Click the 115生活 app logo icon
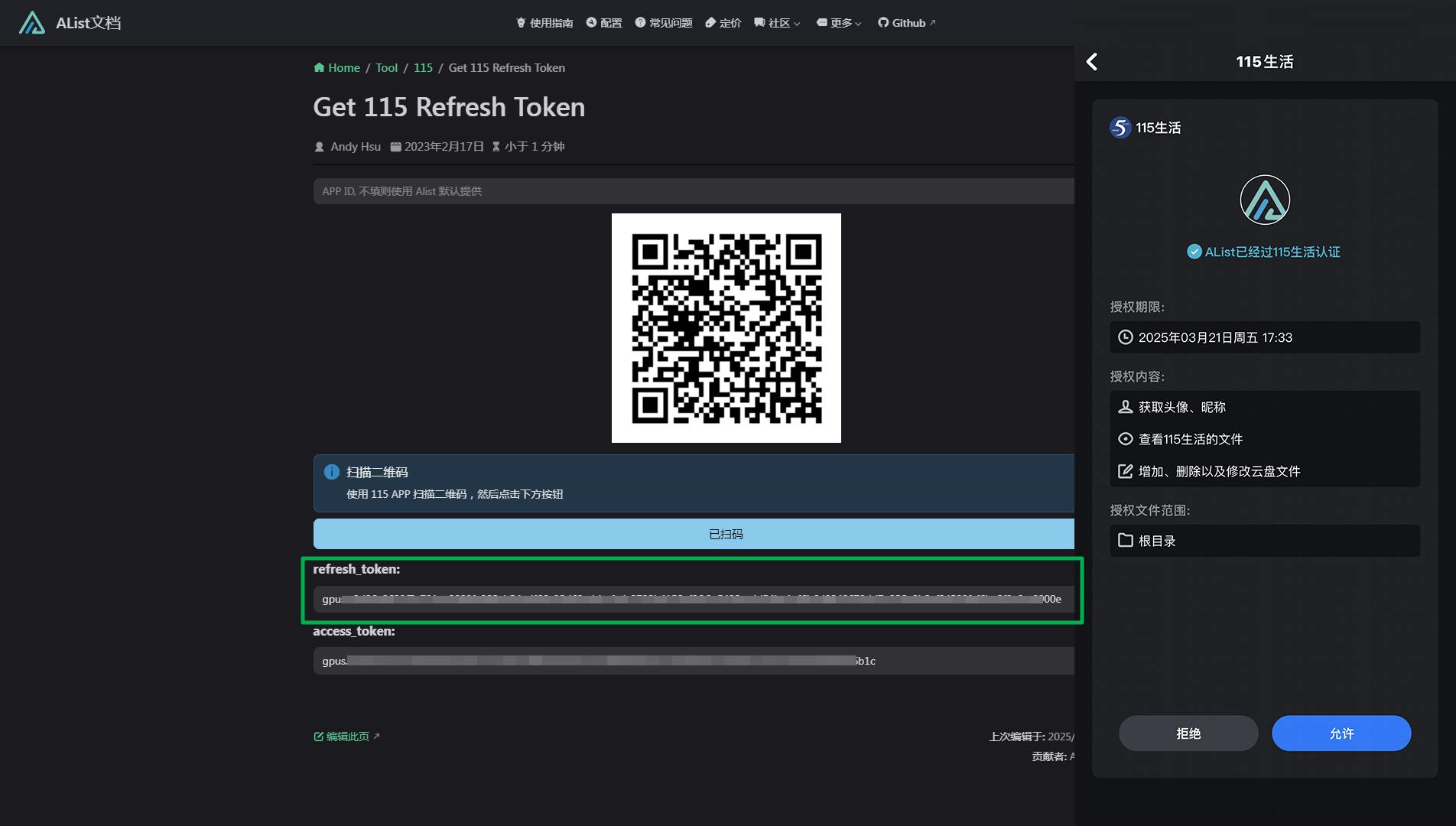The width and height of the screenshot is (1456, 826). pos(1120,128)
